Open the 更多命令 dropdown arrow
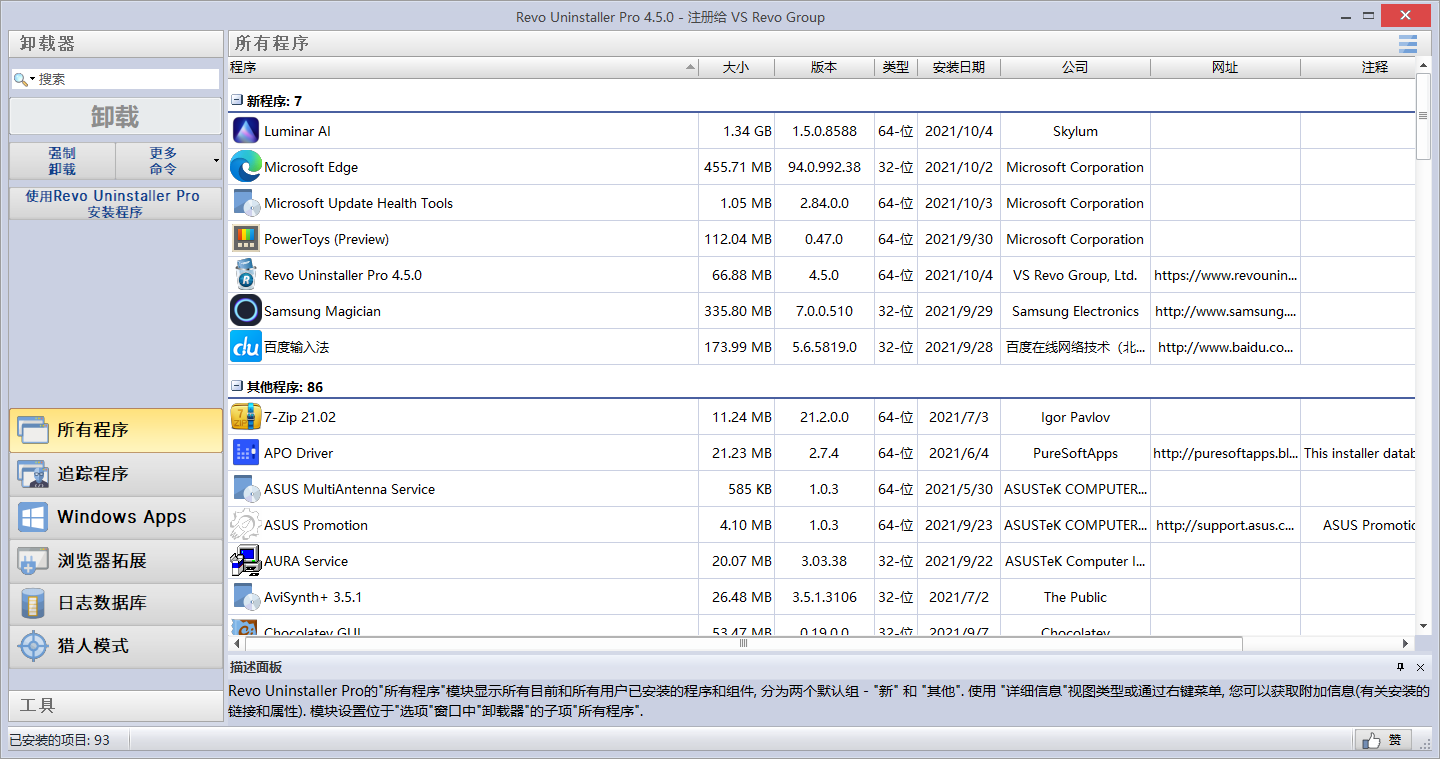 pos(213,160)
